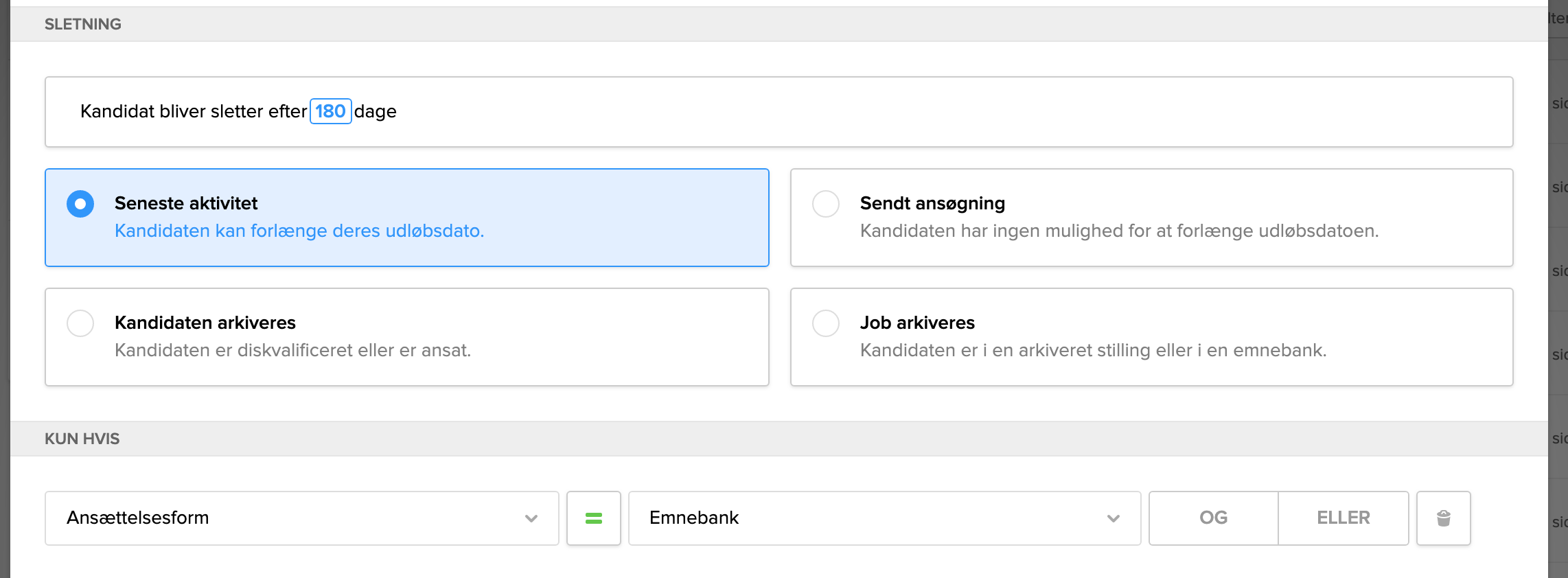The image size is (1568, 578).
Task: Click the 'Kandidaten er diskvalificeret eller er ansat' text
Action: (x=292, y=350)
